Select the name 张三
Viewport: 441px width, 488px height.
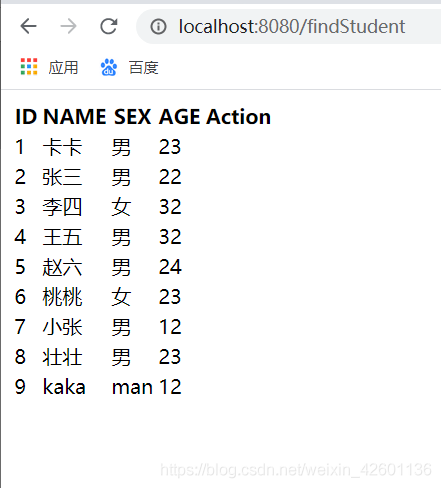pos(62,177)
